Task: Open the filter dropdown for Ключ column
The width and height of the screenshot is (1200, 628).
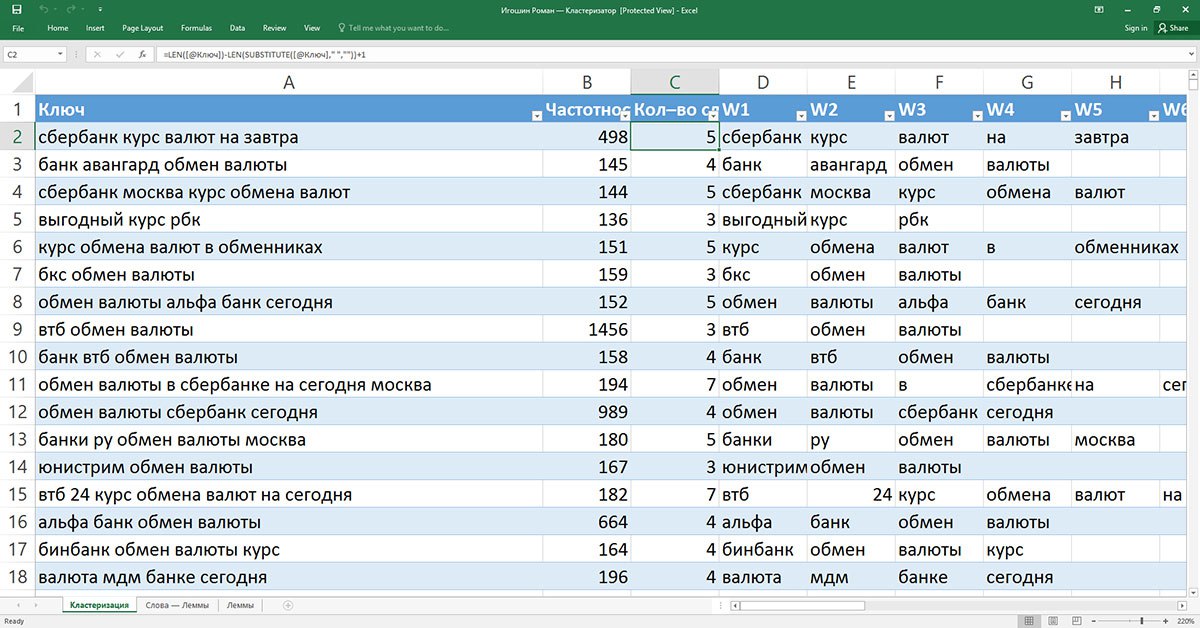Action: (x=536, y=115)
